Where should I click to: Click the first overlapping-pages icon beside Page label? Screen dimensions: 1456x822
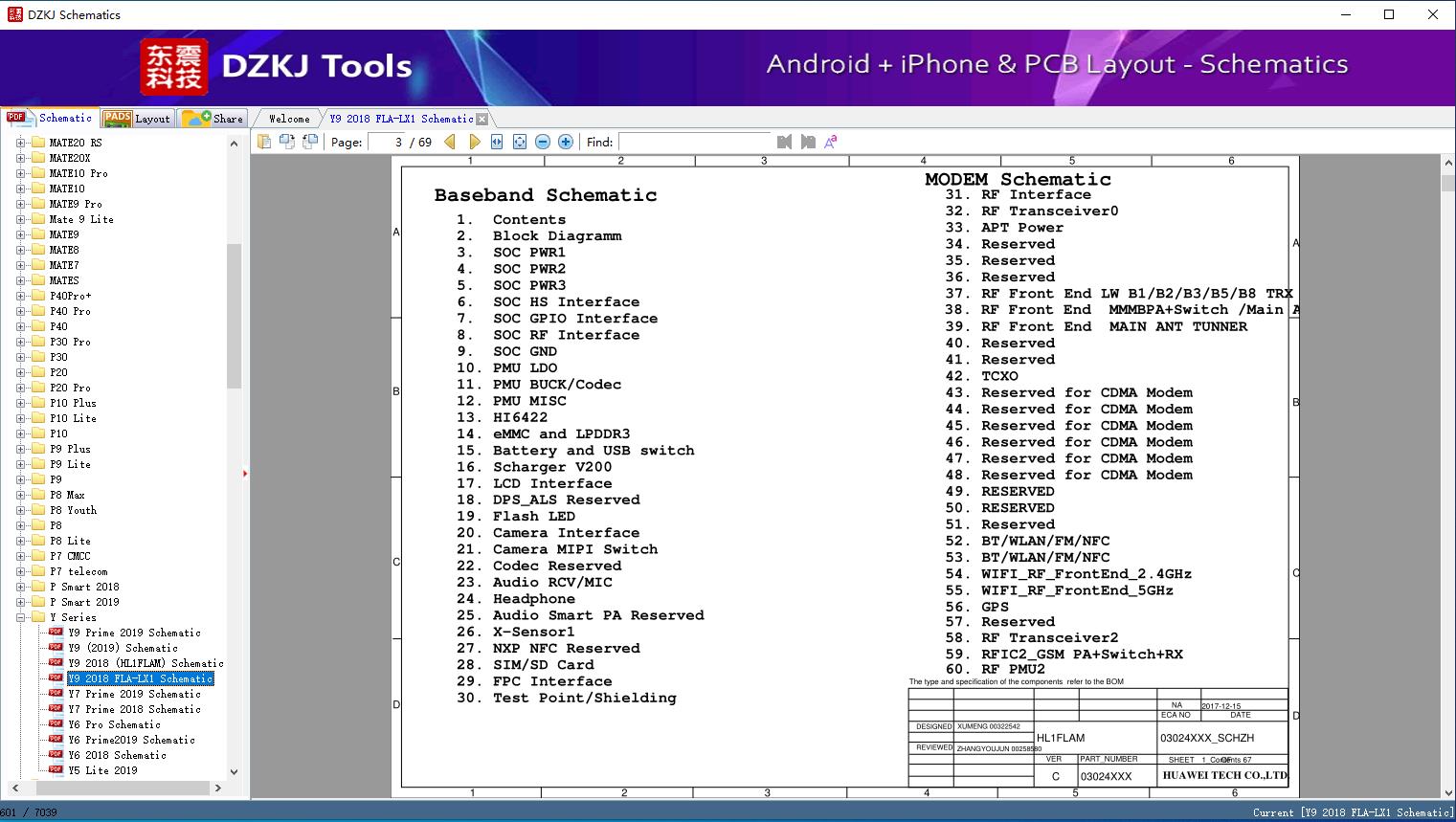[287, 142]
